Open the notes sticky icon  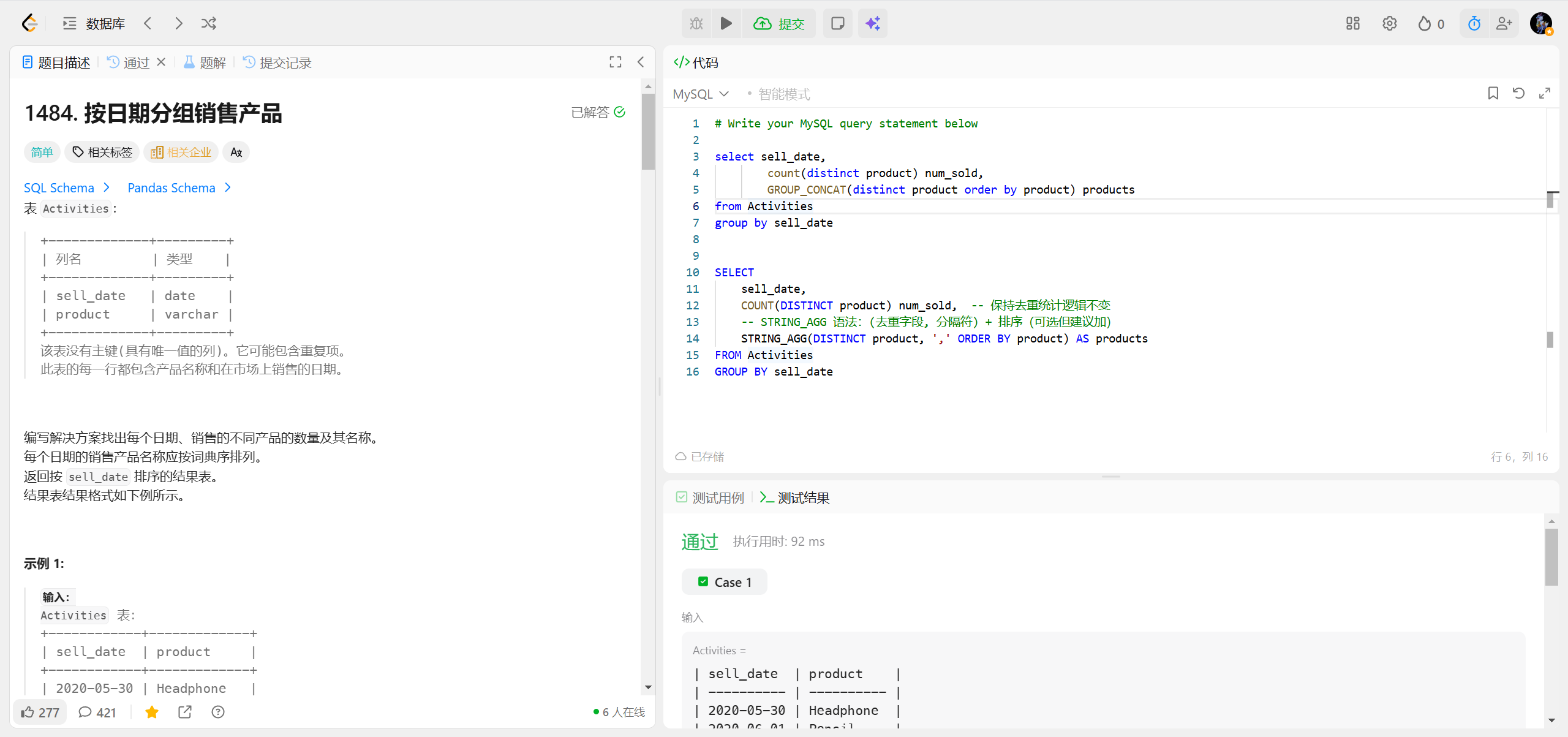(x=837, y=23)
